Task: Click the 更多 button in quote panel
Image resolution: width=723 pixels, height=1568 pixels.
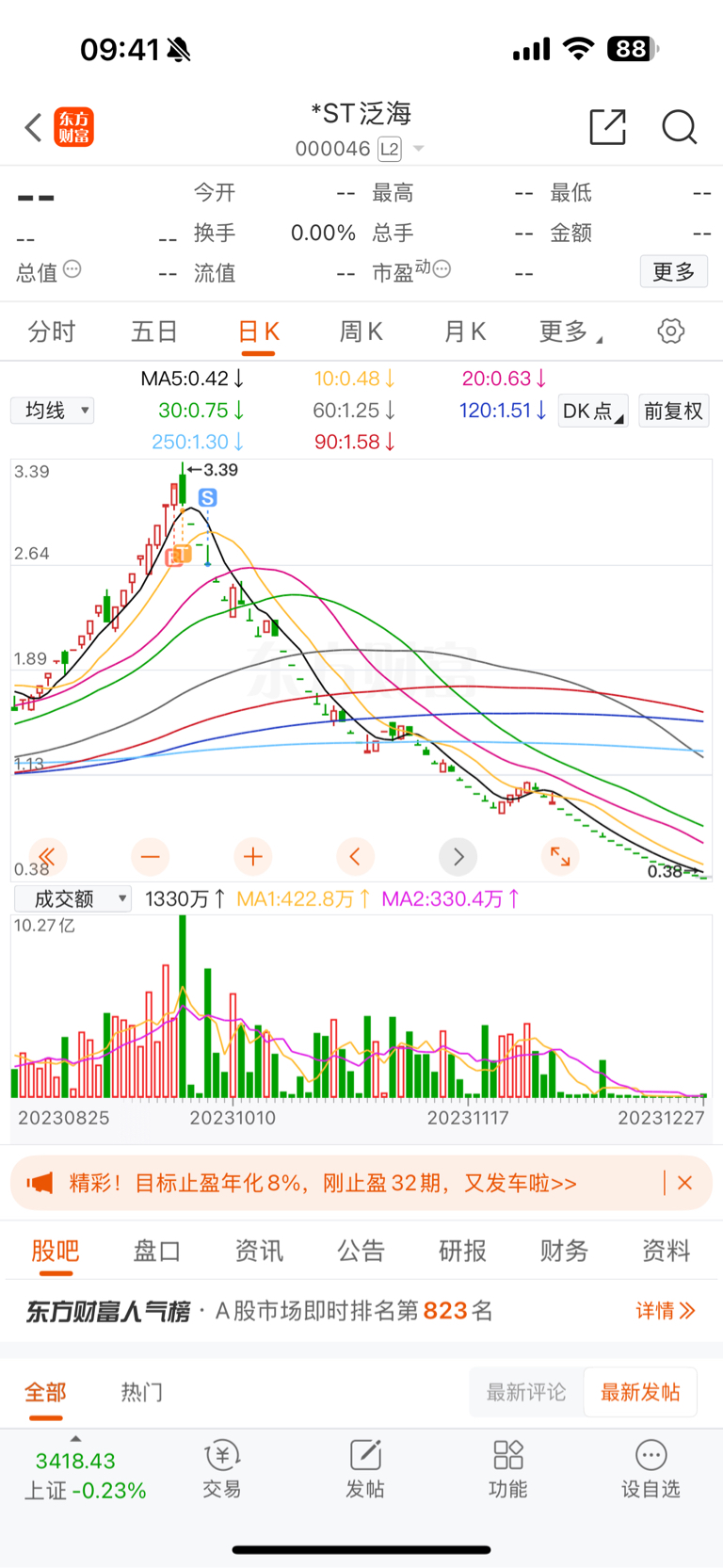Action: 674,272
